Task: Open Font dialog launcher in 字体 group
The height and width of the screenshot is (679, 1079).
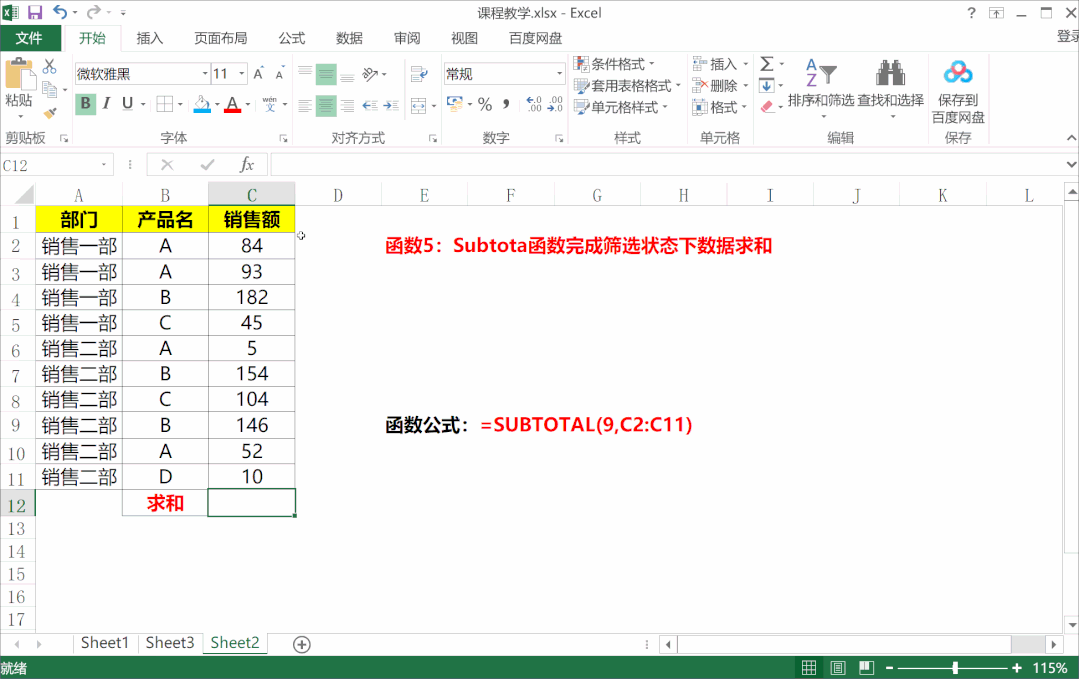Action: [283, 139]
